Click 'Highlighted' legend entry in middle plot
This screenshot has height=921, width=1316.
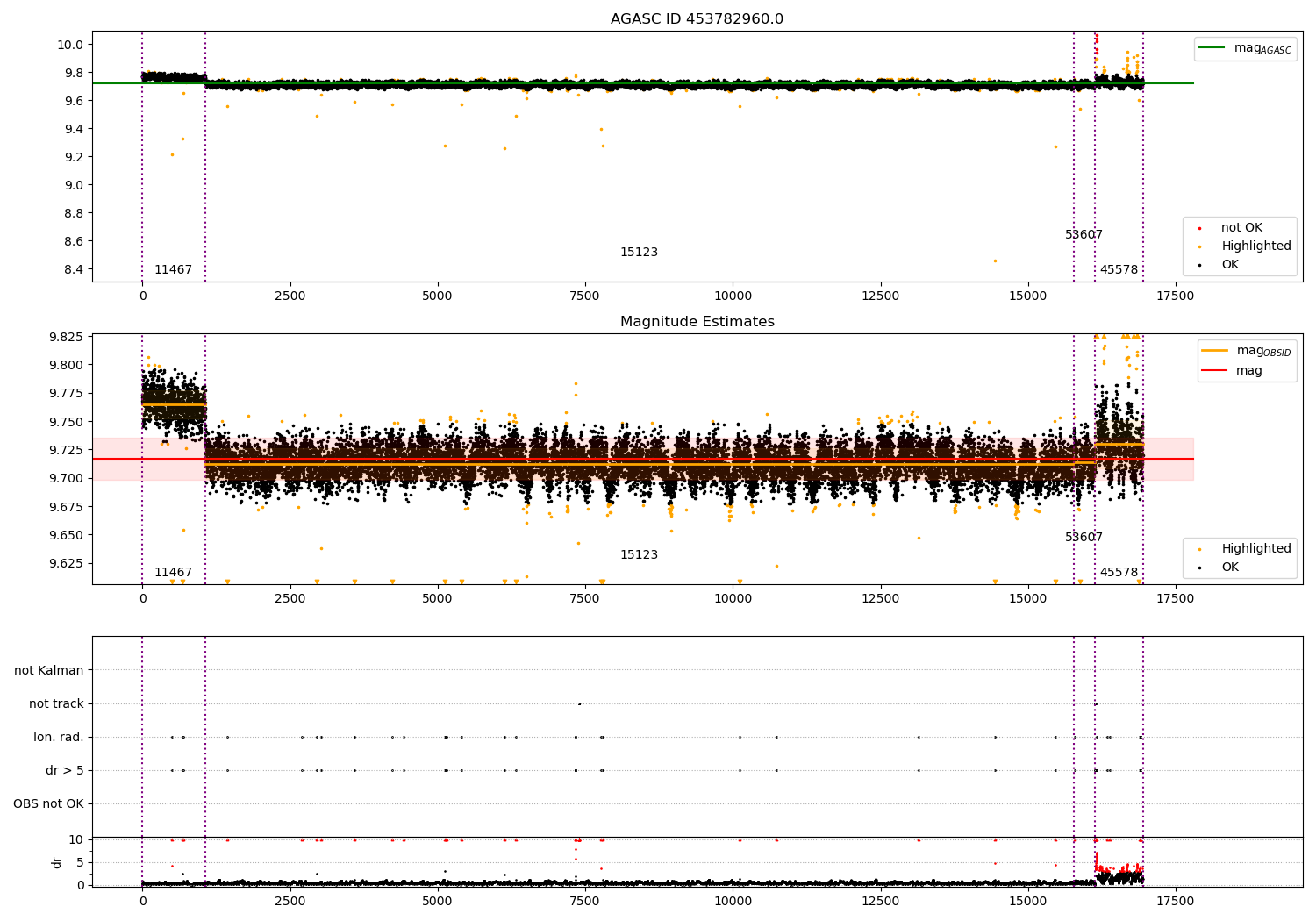pos(1245,549)
